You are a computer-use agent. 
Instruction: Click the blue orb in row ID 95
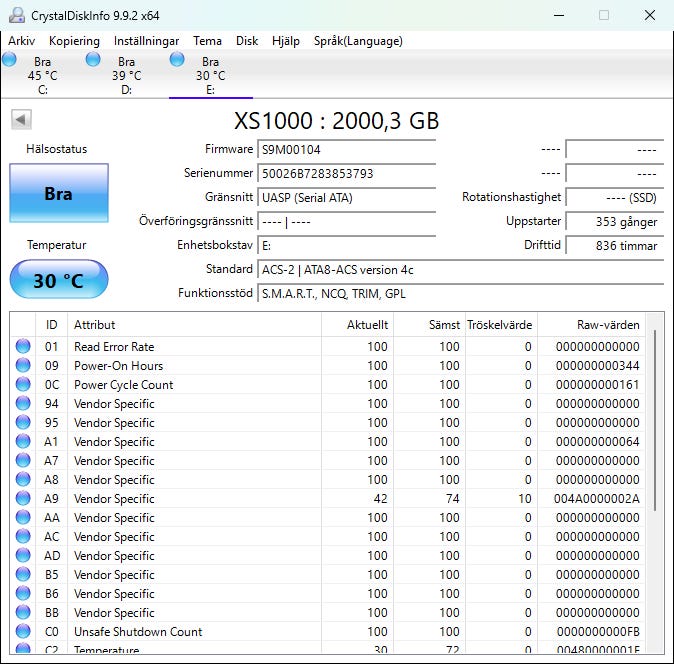pos(23,422)
